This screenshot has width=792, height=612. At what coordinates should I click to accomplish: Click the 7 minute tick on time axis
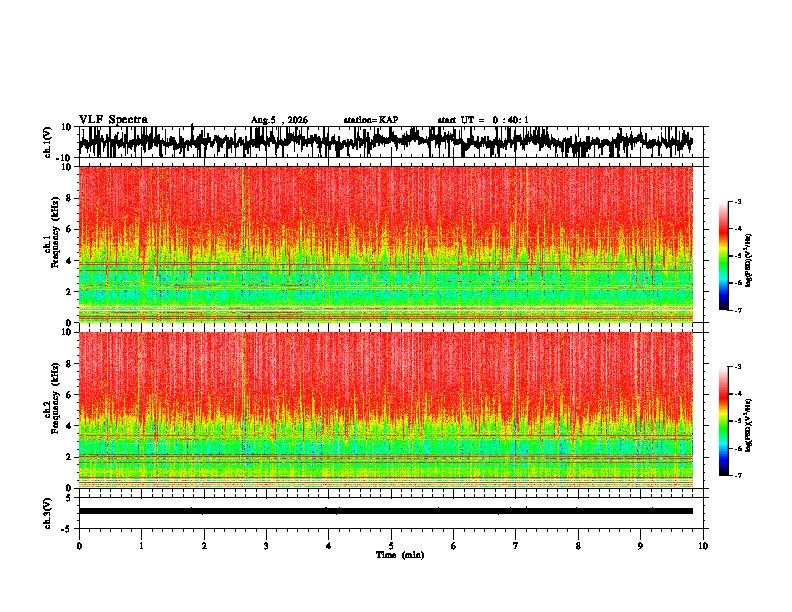(516, 546)
